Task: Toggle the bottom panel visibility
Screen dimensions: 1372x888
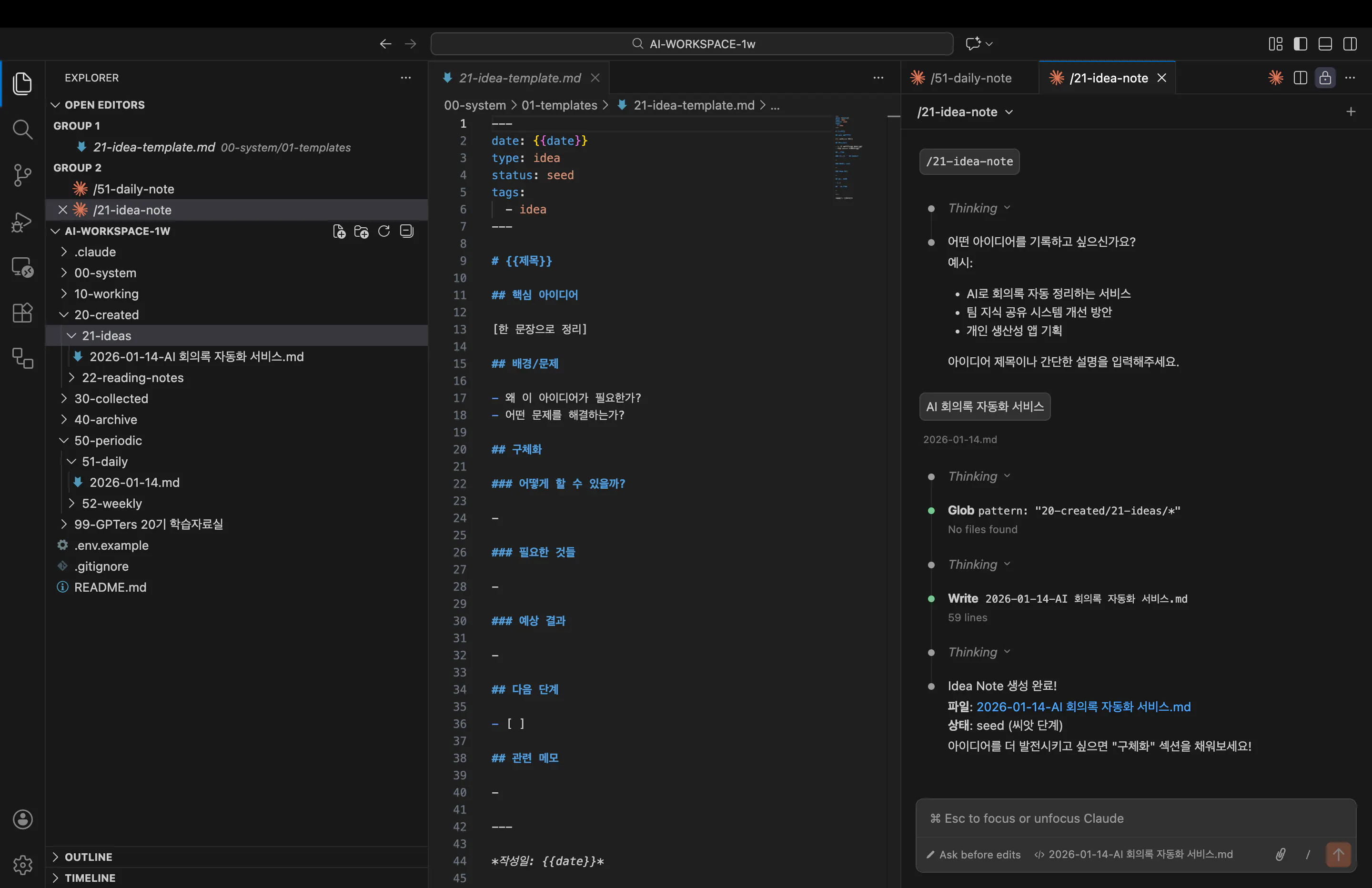Action: (1325, 44)
